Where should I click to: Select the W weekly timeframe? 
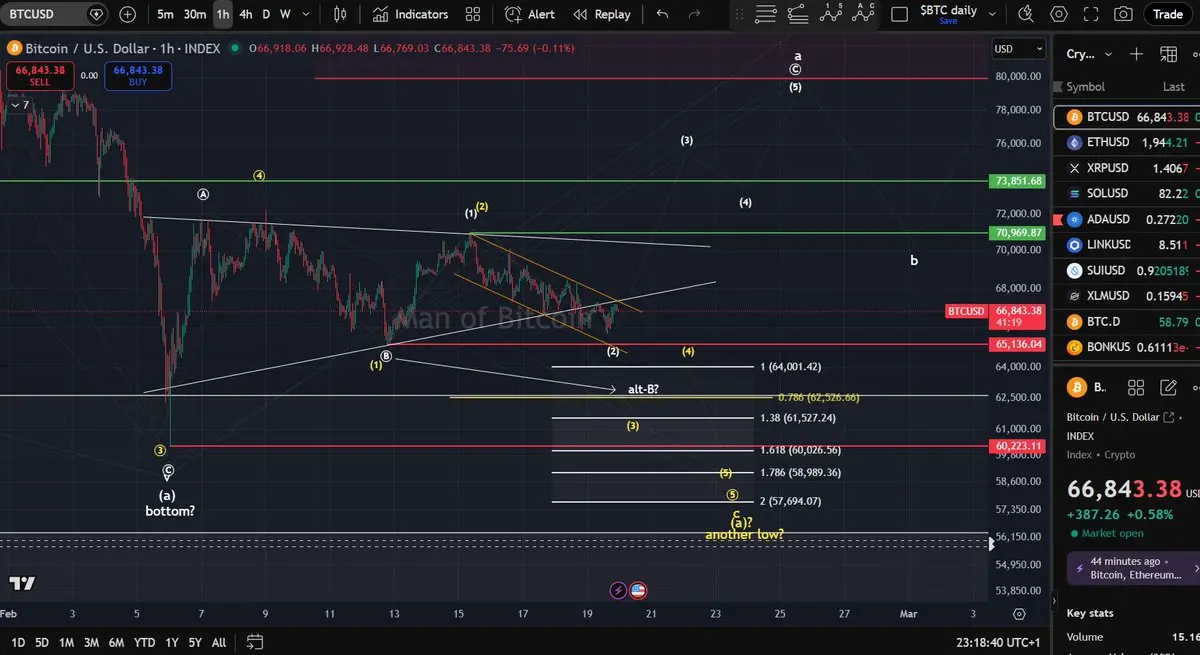[285, 14]
